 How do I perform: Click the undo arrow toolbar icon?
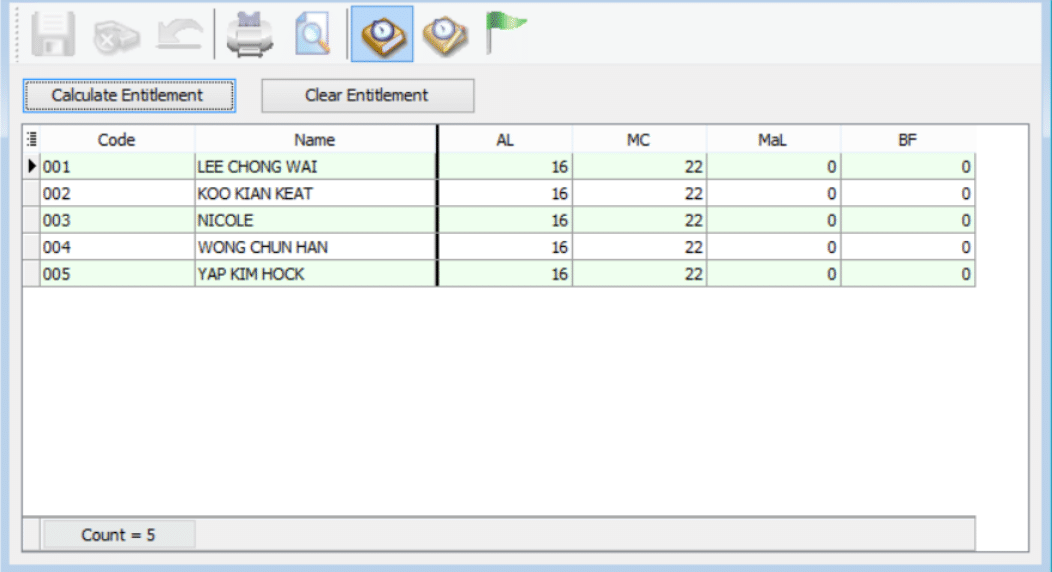point(179,36)
